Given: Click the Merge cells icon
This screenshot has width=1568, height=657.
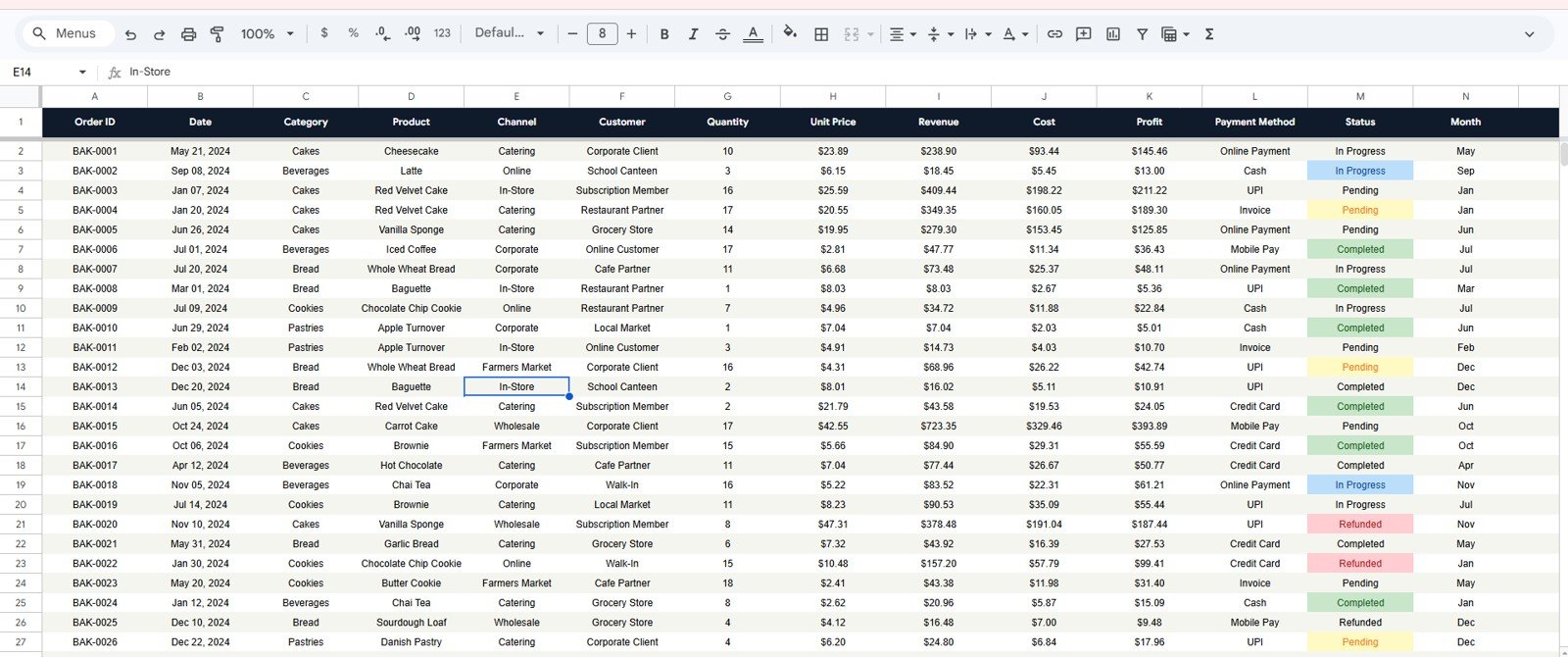Looking at the screenshot, I should click(x=852, y=34).
